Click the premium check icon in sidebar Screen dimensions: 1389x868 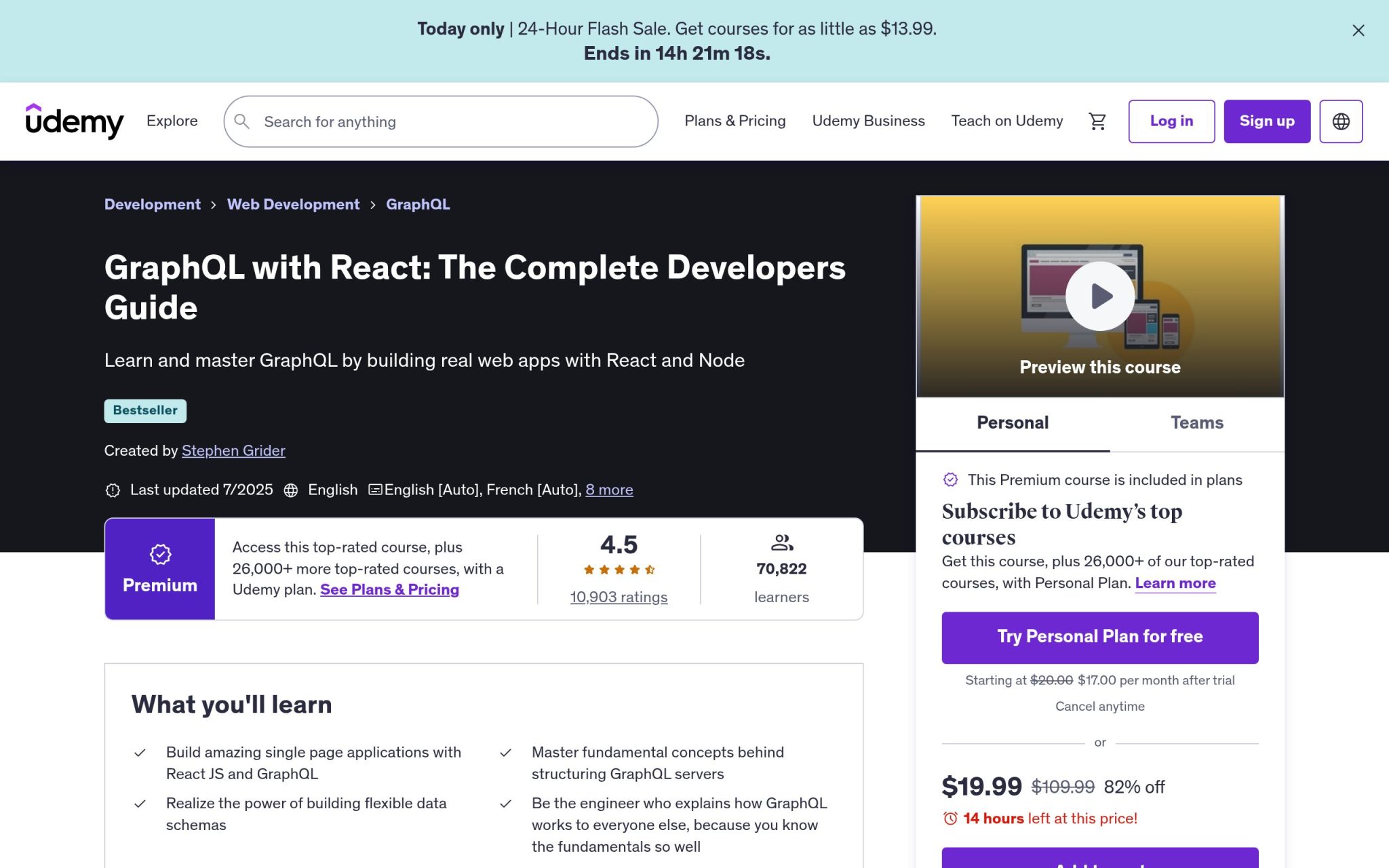point(951,480)
